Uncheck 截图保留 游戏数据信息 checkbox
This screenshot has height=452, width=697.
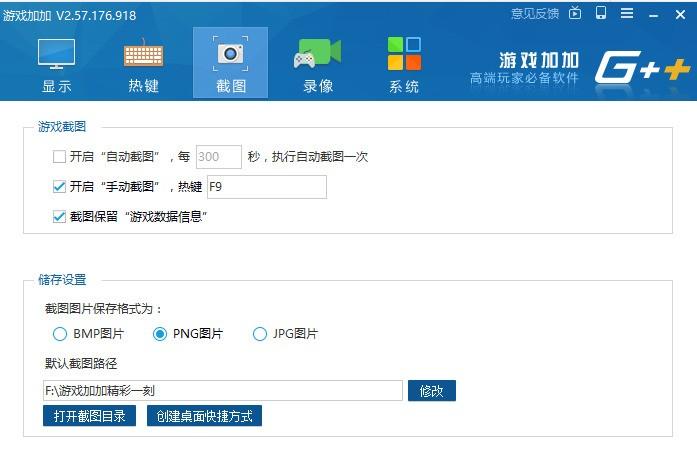click(59, 216)
